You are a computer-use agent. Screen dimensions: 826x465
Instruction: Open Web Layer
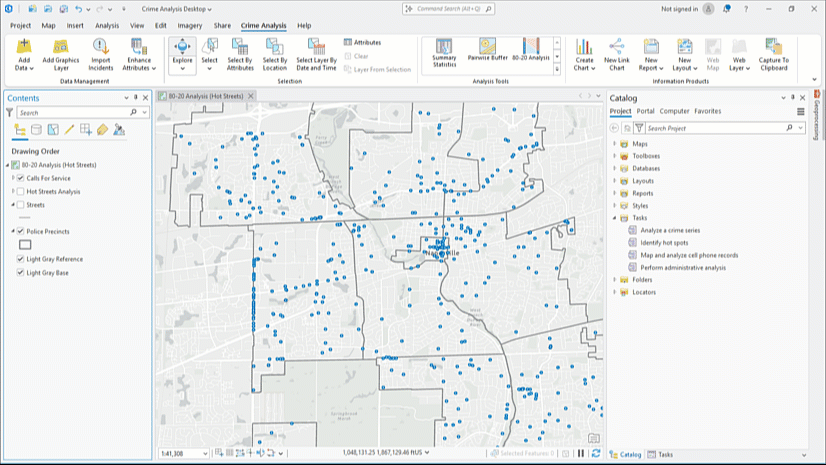[739, 55]
